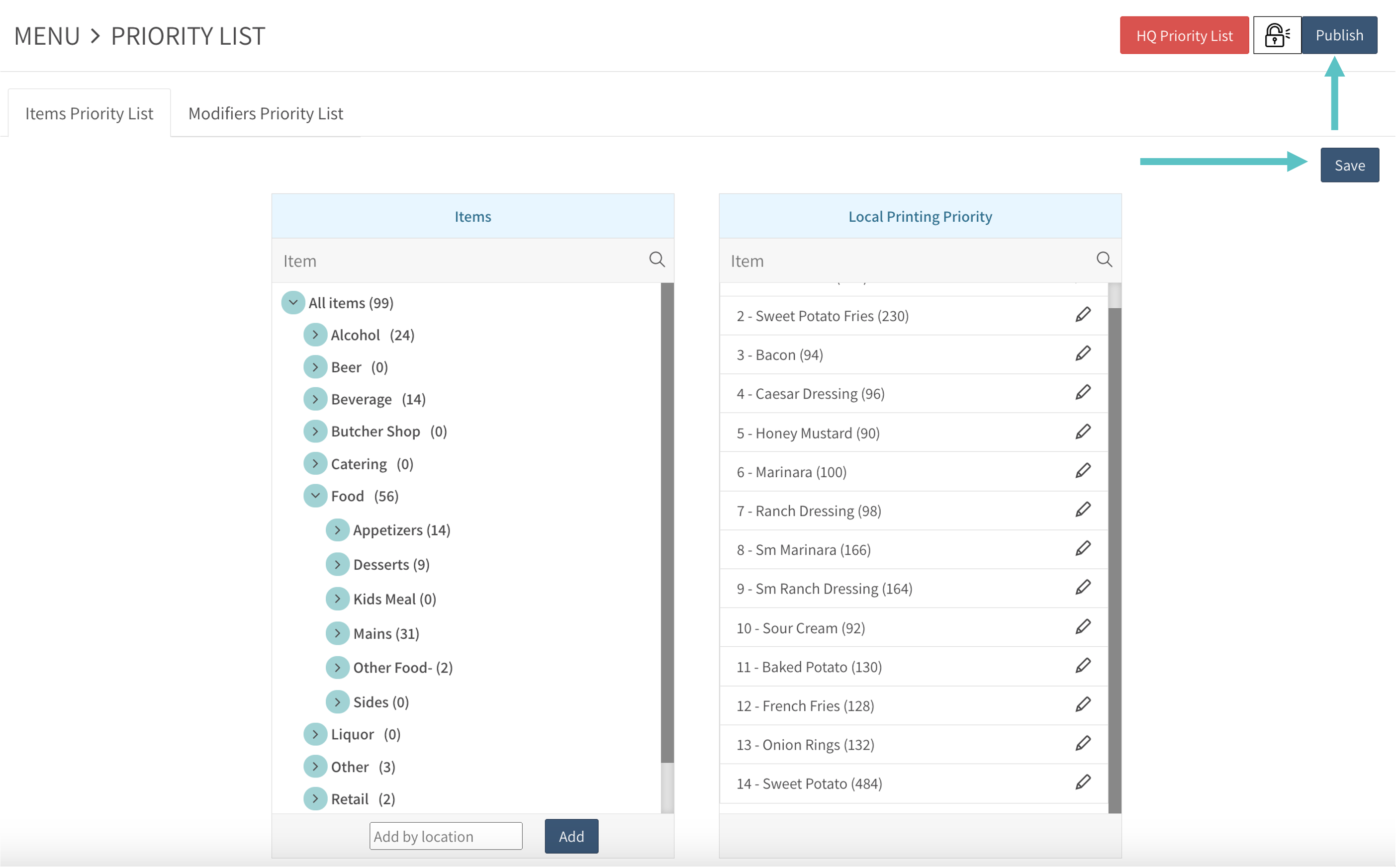
Task: Select the row '13 - Onion Rings (132)'
Action: (914, 745)
